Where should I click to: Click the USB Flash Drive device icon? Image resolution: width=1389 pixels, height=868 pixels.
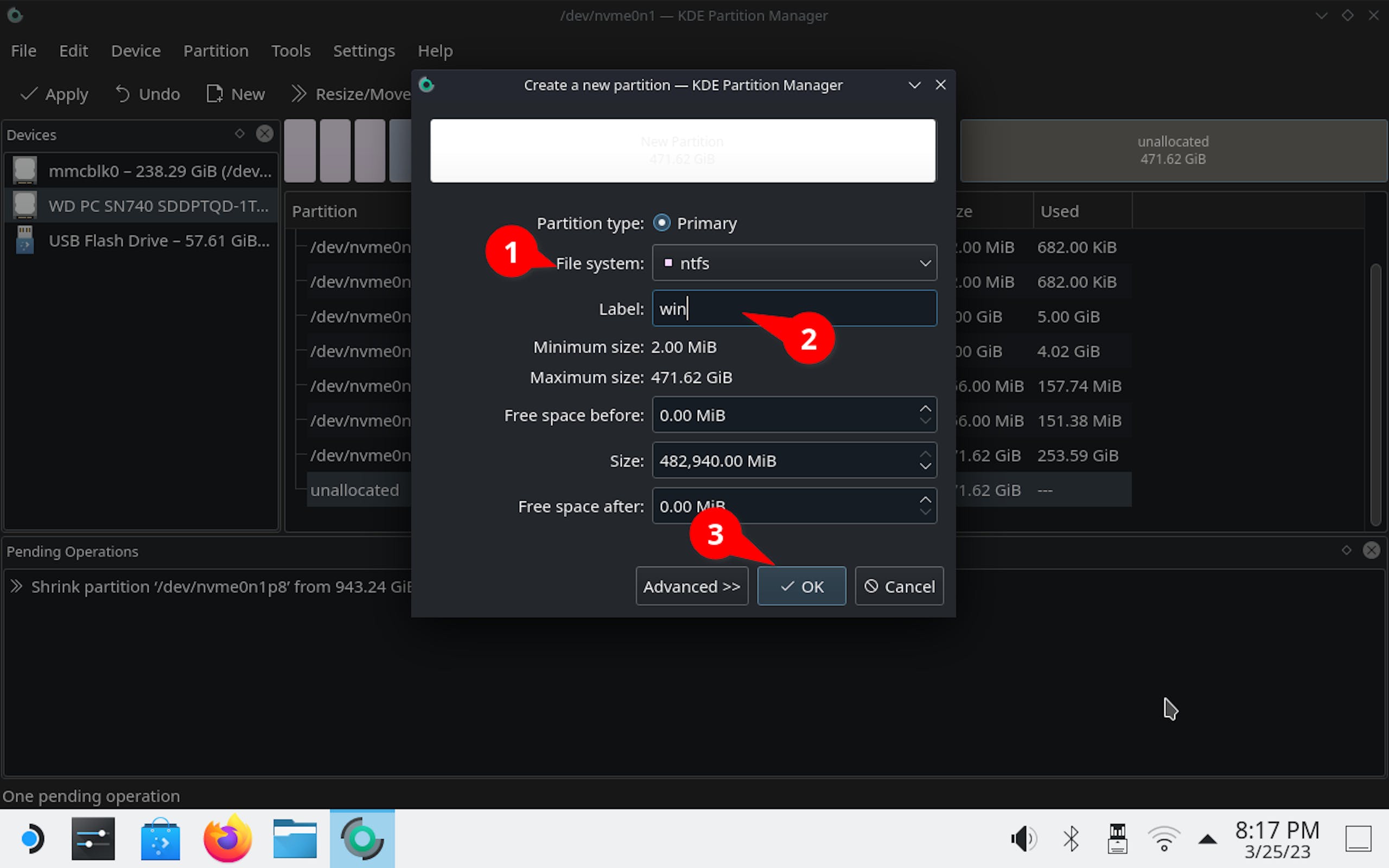click(x=24, y=240)
